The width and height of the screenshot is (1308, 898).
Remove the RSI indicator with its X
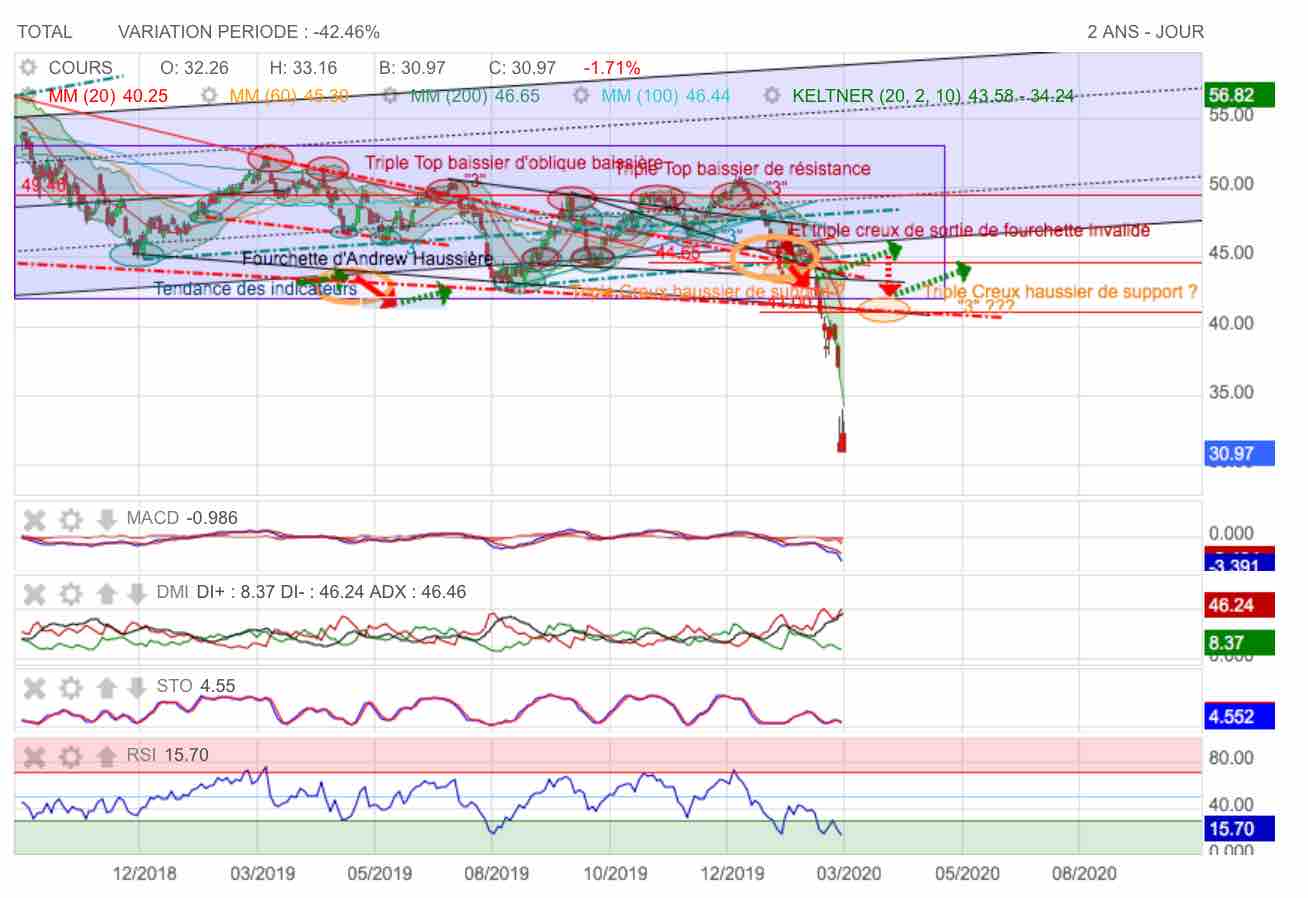click(x=35, y=757)
